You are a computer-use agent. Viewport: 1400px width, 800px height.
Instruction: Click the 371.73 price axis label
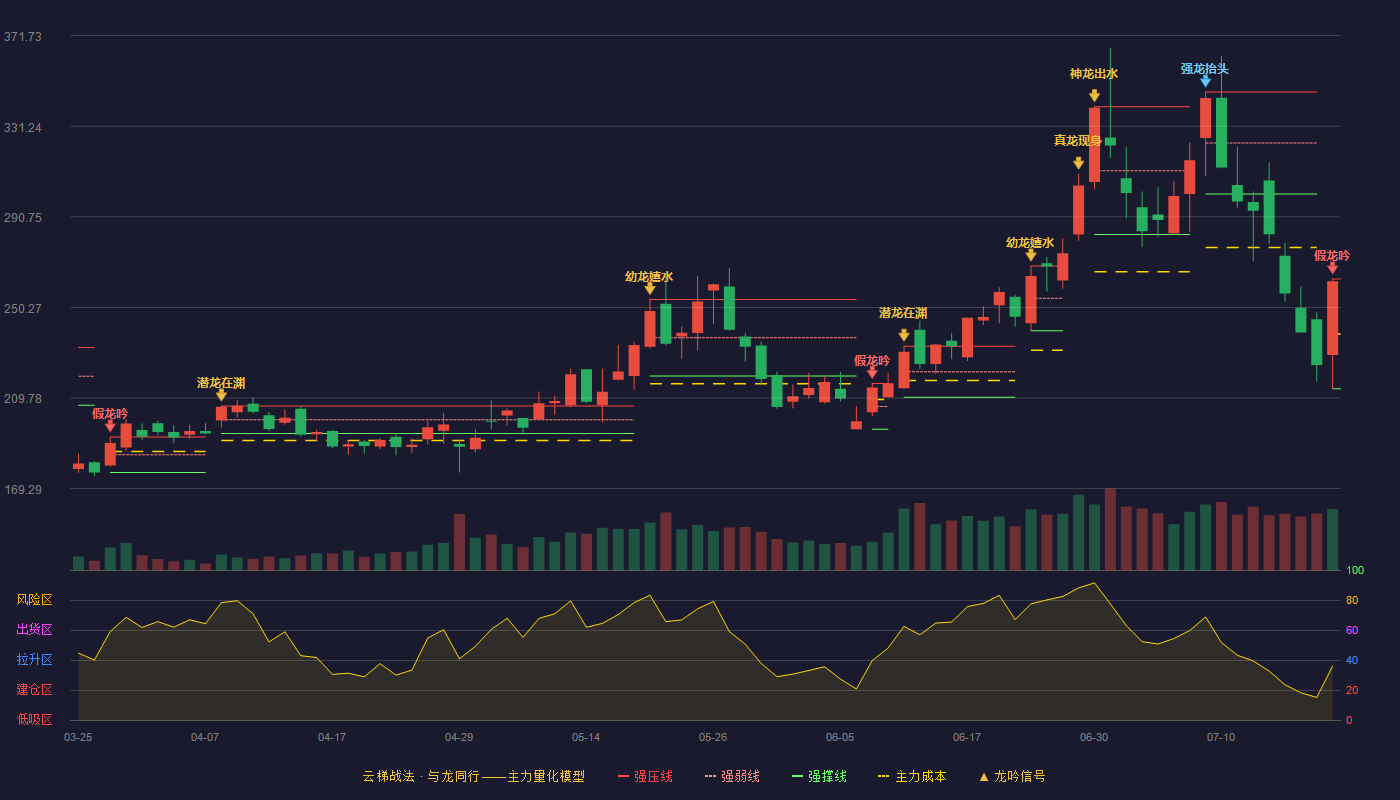point(23,36)
